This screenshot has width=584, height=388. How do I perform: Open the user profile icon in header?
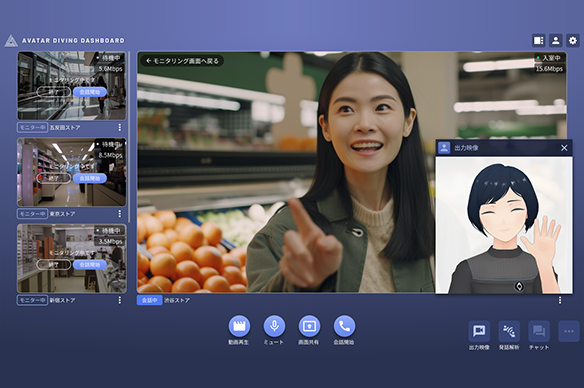[x=555, y=40]
